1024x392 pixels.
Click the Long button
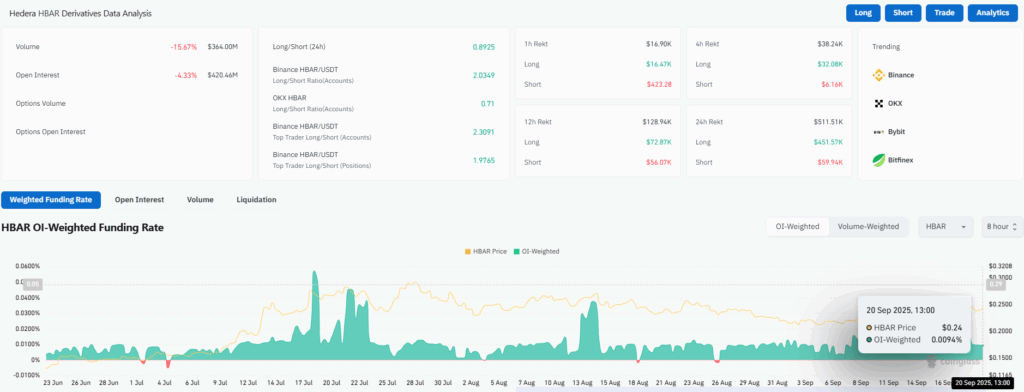pyautogui.click(x=863, y=13)
